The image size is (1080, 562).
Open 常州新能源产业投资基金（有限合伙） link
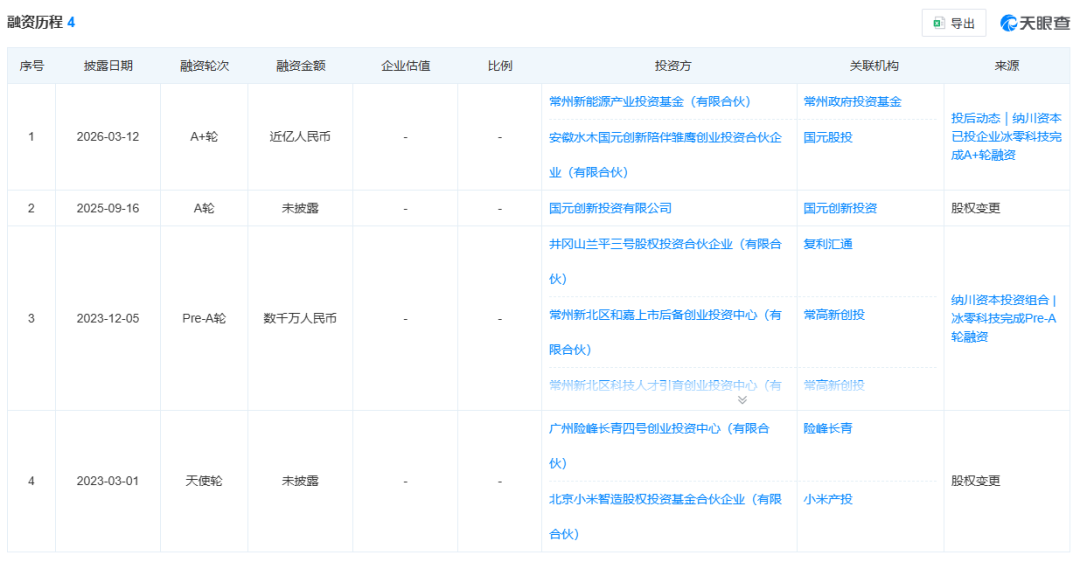pyautogui.click(x=650, y=102)
